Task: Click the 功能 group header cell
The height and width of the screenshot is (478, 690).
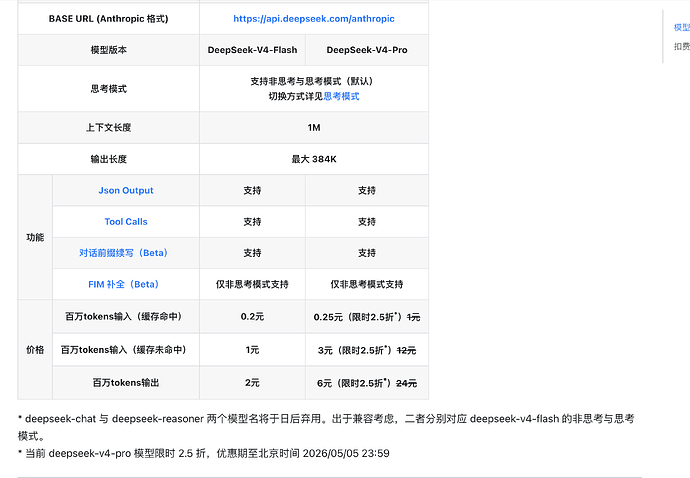Action: (35, 237)
